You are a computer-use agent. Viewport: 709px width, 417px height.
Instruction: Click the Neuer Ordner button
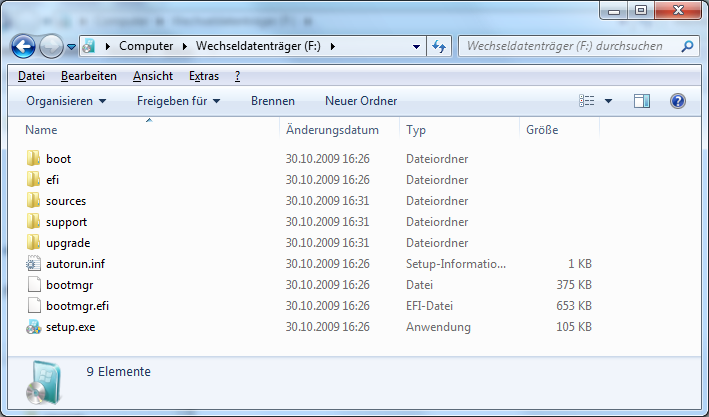coord(360,101)
